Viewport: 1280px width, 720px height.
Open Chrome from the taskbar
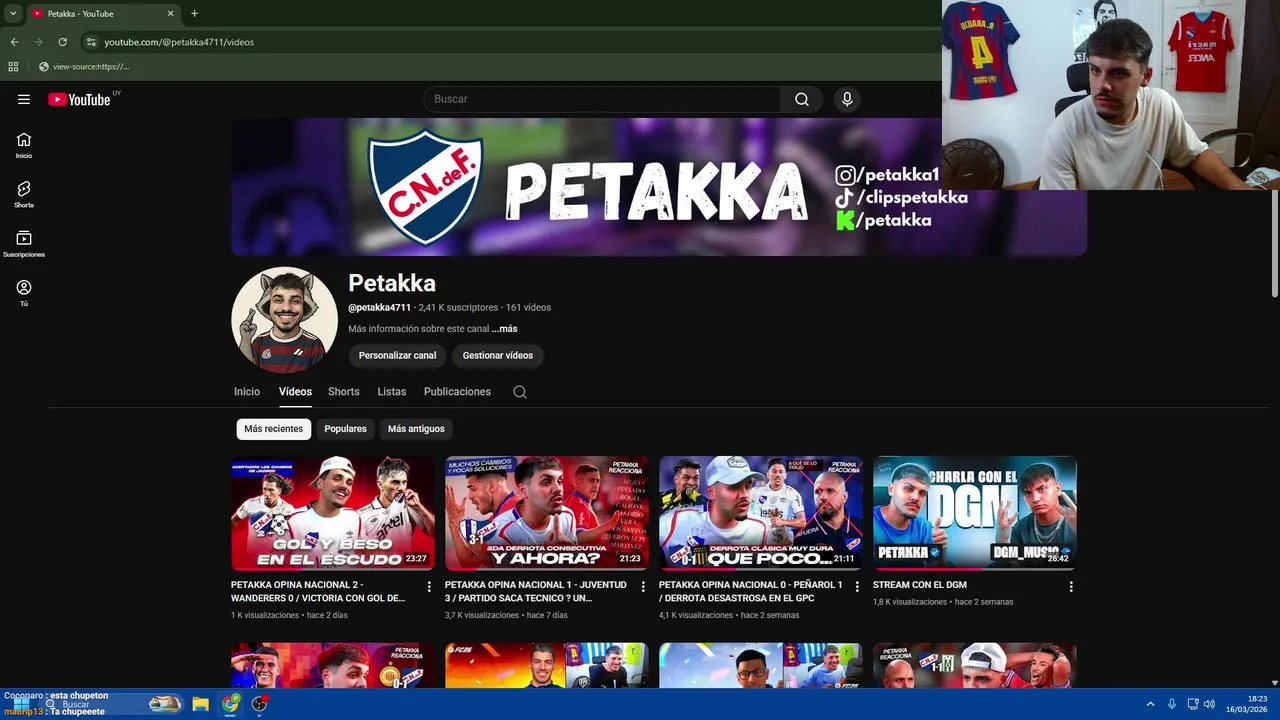point(231,704)
